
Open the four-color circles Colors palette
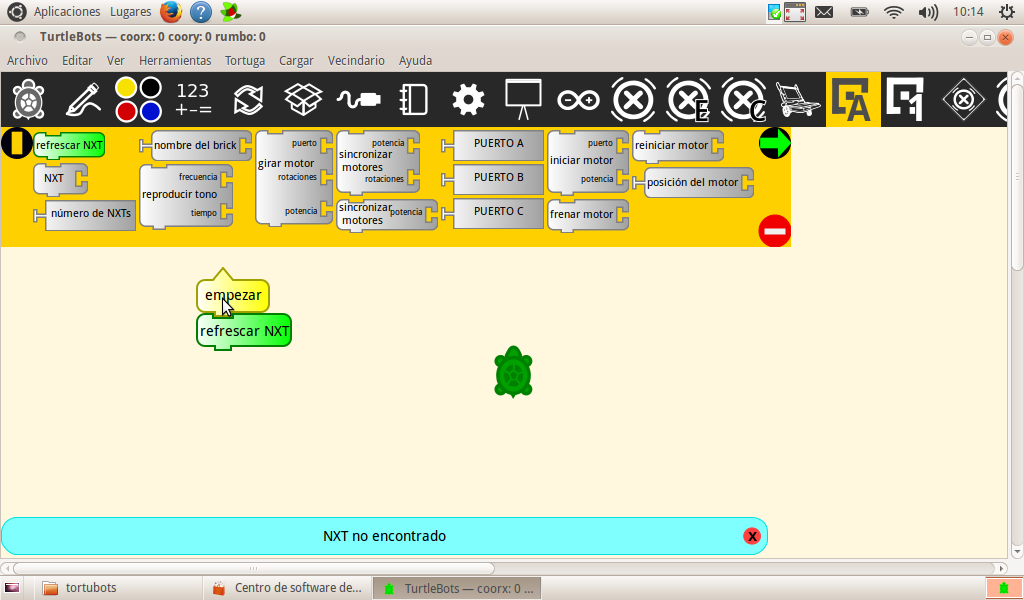138,100
